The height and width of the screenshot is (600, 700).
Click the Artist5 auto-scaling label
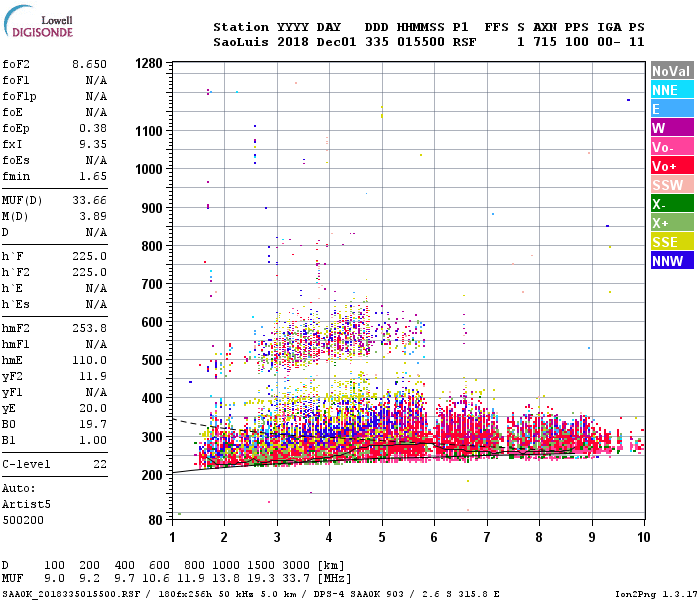tap(26, 504)
